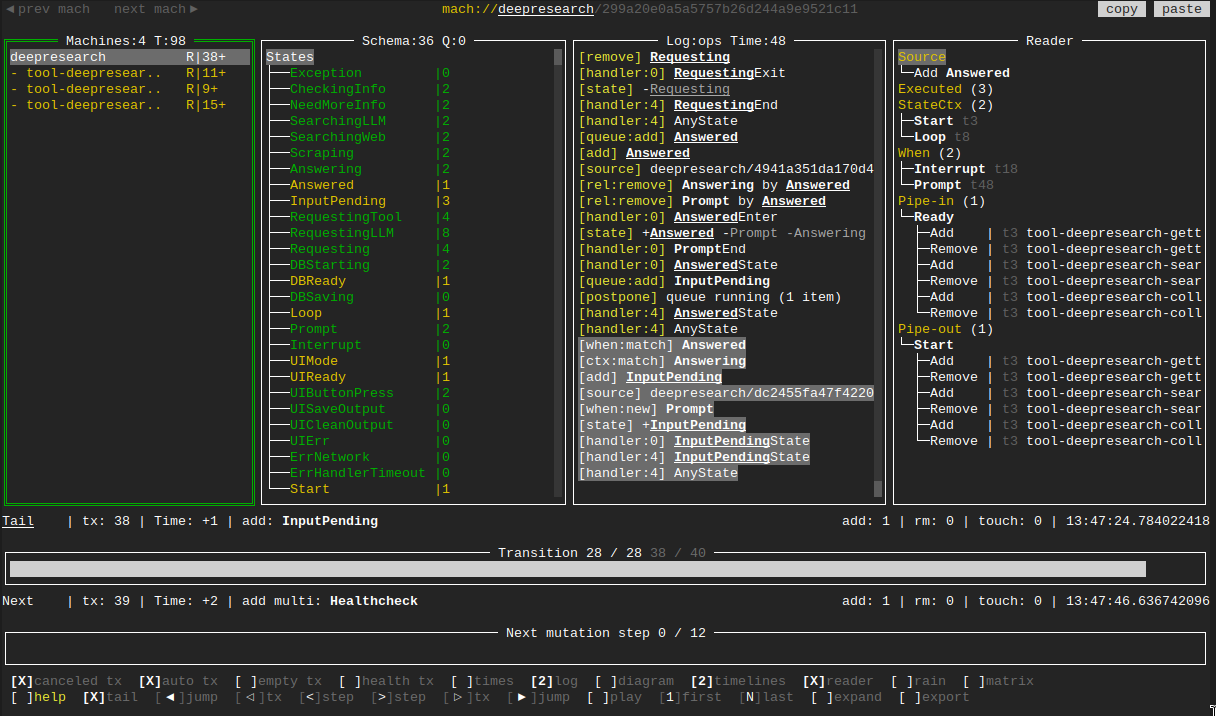Toggle the play control

click(614, 697)
